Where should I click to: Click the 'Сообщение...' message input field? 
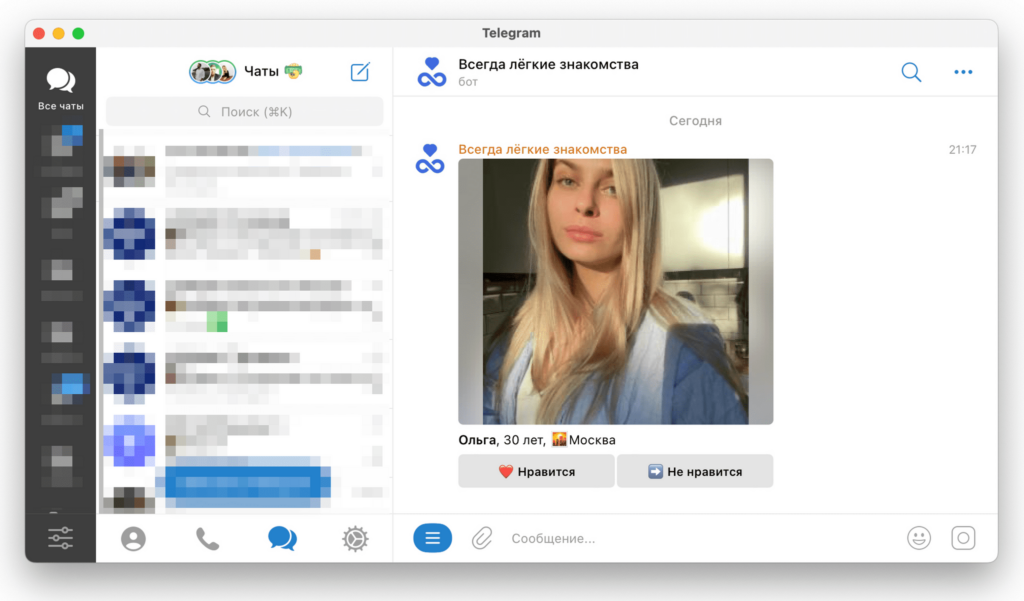click(700, 538)
